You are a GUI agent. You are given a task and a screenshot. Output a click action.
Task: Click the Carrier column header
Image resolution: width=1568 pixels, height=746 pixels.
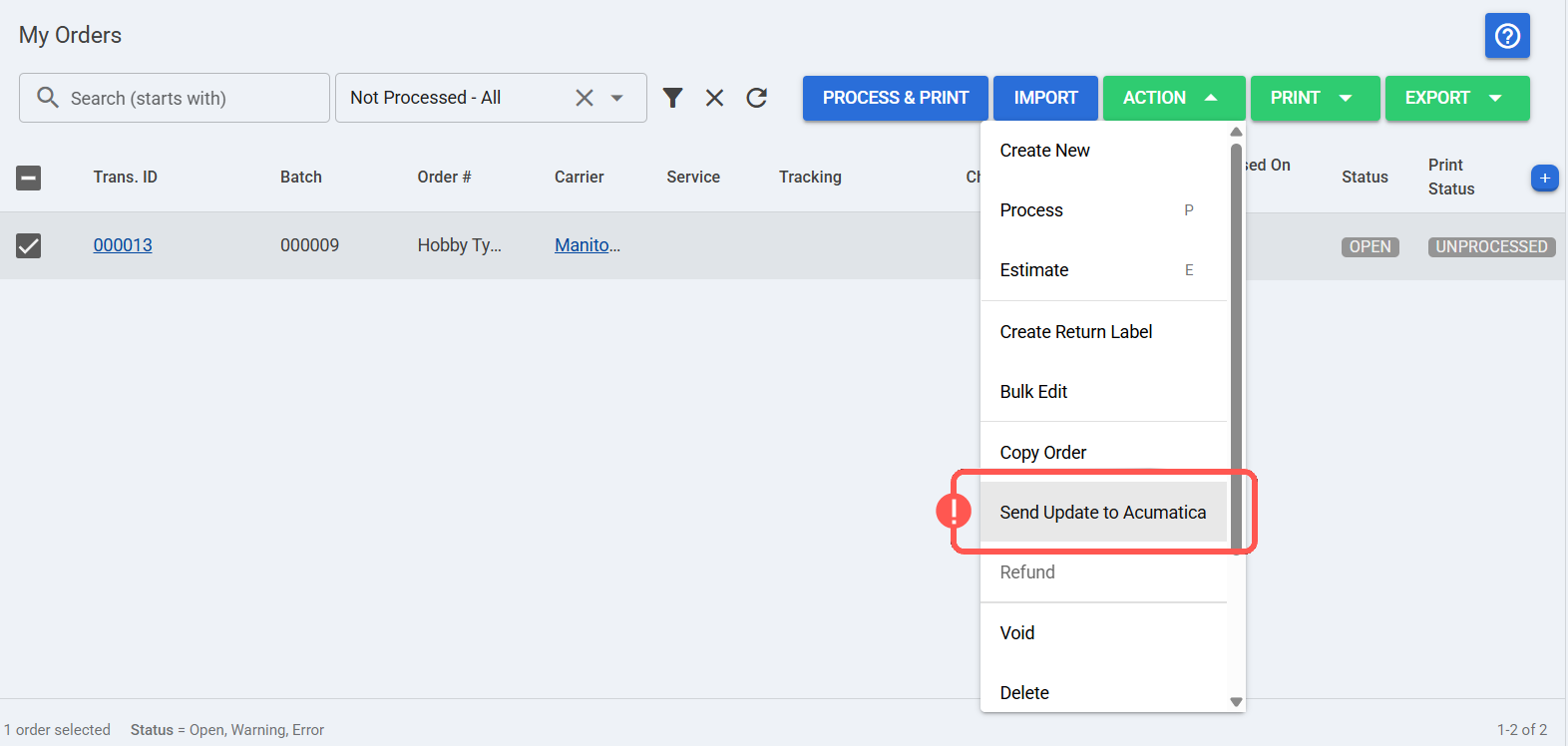pyautogui.click(x=580, y=178)
